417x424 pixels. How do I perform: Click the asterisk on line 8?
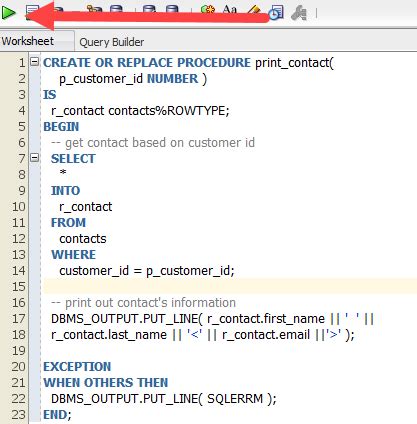point(63,173)
